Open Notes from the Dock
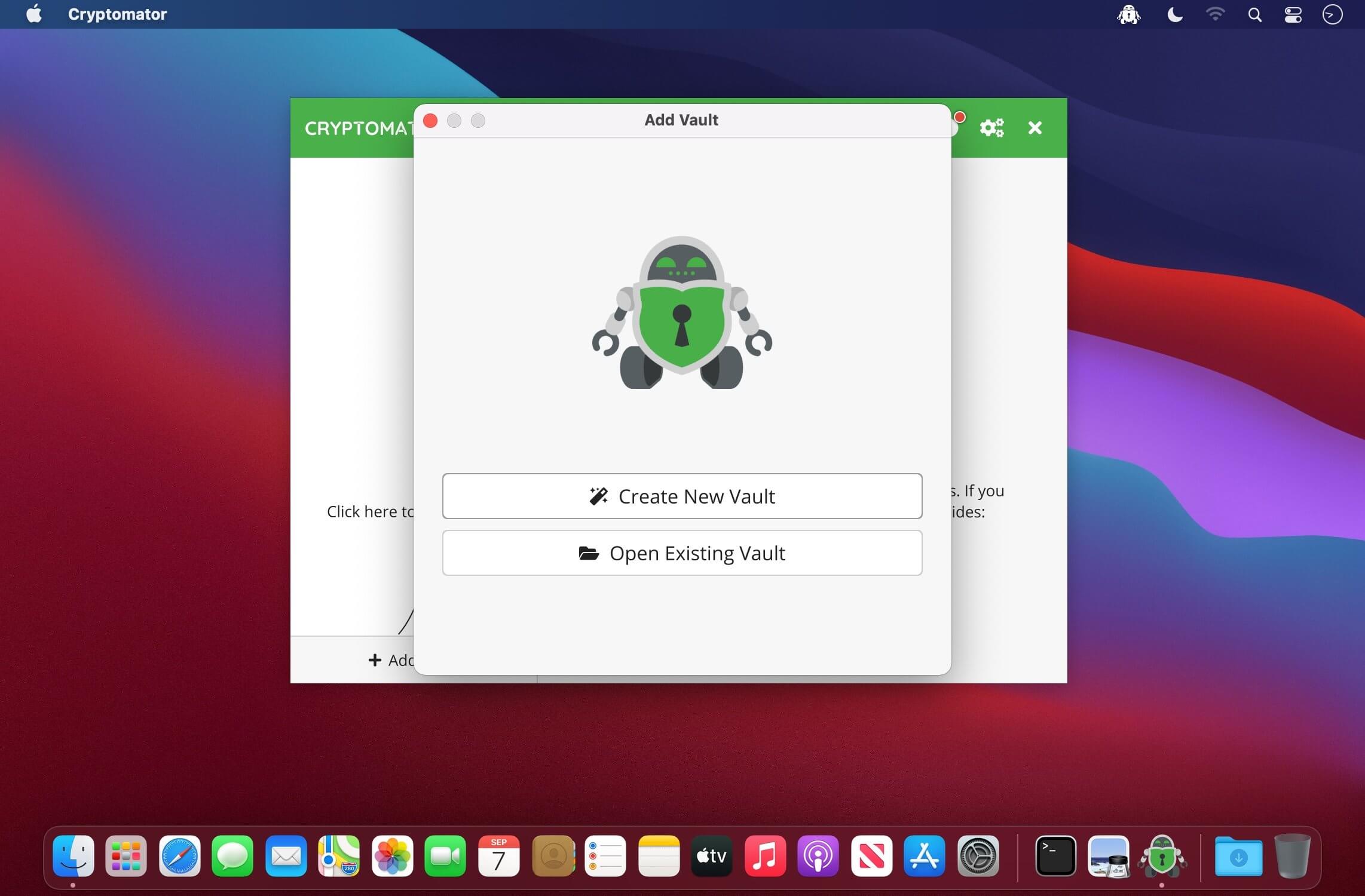This screenshot has height=896, width=1365. (x=659, y=855)
